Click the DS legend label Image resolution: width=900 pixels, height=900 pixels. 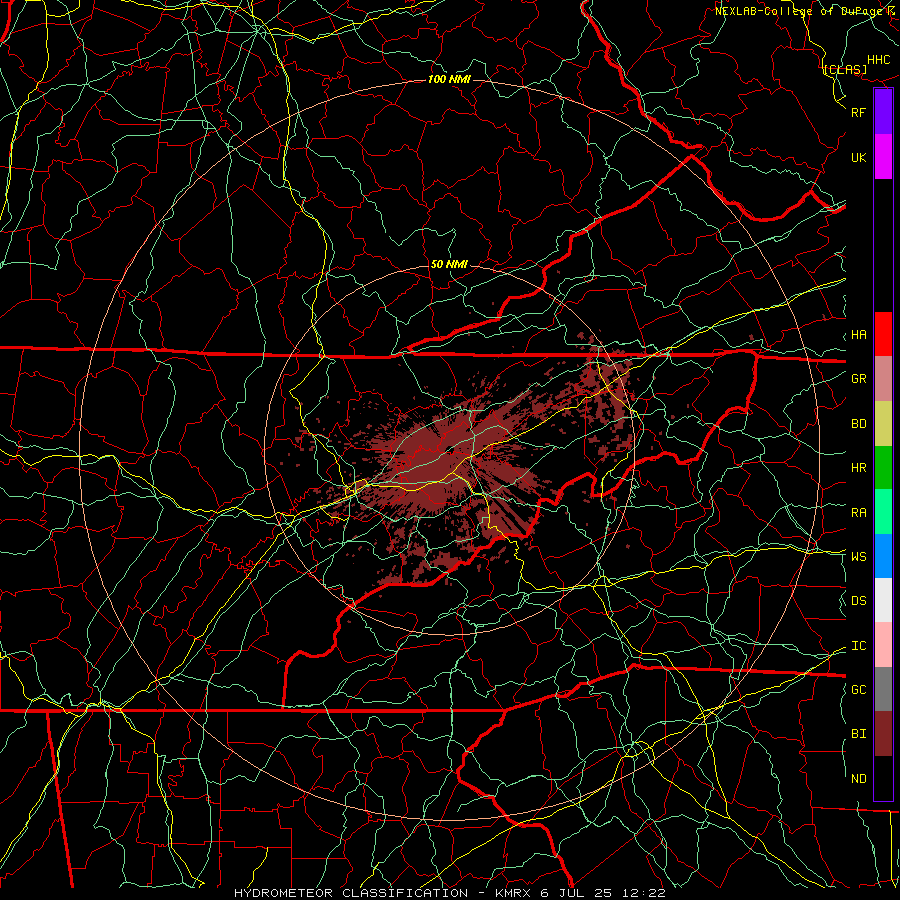click(x=858, y=601)
